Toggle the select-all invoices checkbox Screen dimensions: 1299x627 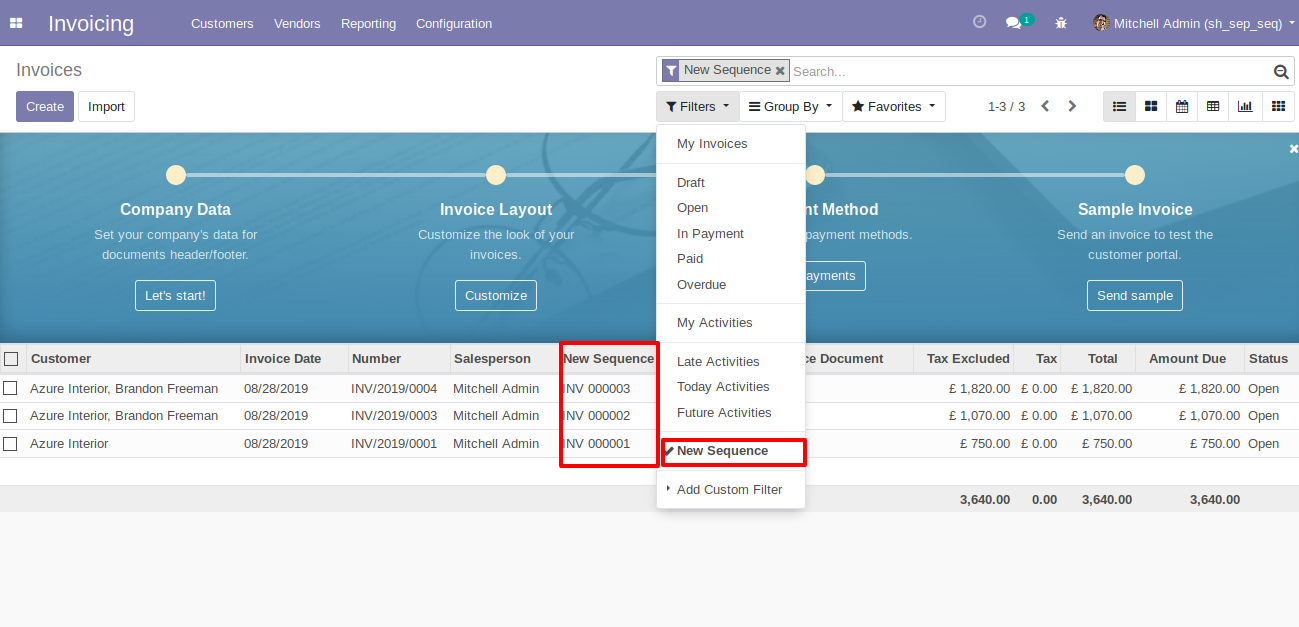tap(11, 359)
